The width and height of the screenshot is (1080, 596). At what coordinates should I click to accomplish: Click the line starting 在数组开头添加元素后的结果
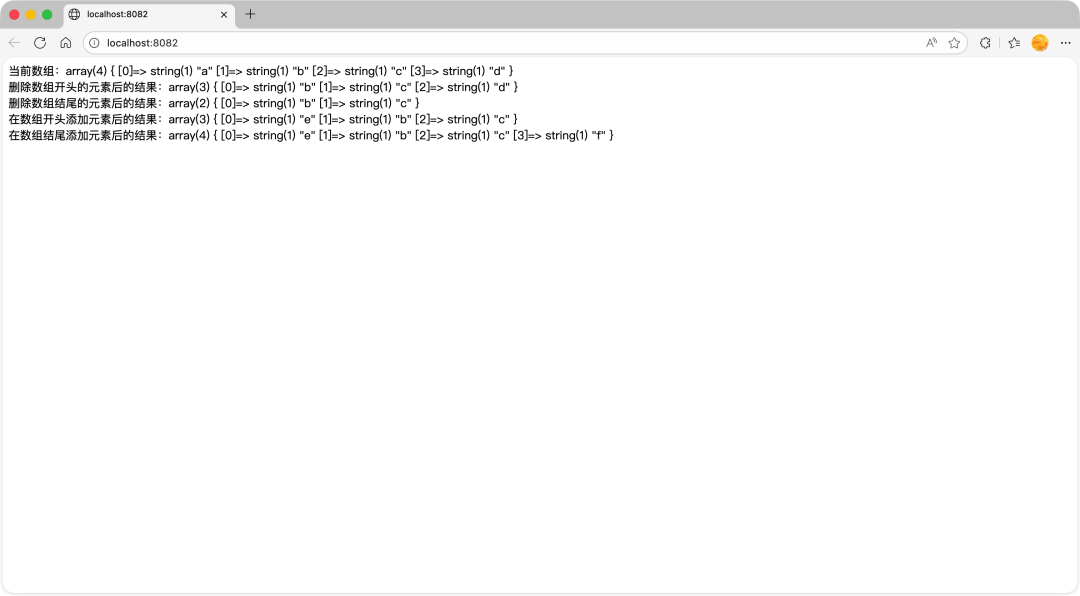tap(263, 119)
